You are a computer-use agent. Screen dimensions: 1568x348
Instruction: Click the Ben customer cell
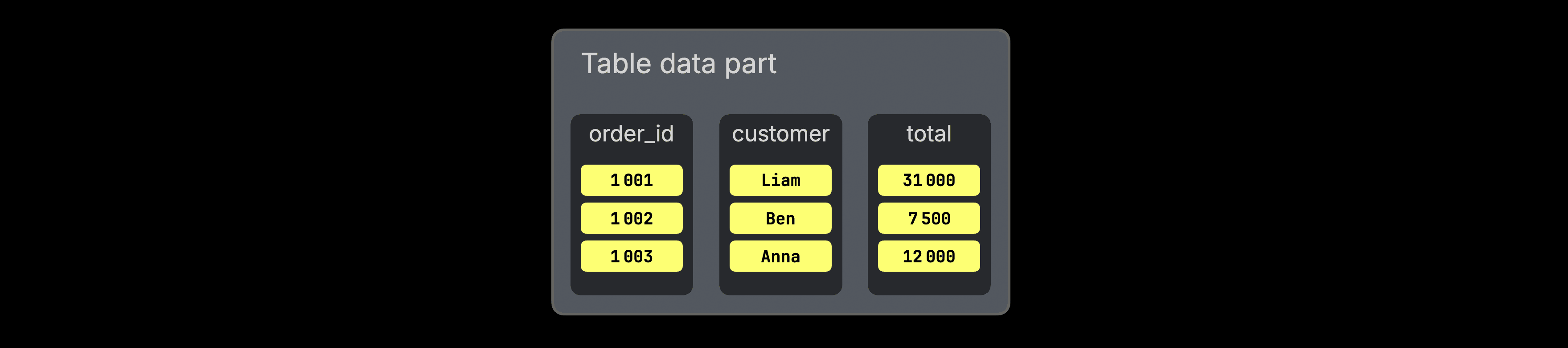point(780,218)
